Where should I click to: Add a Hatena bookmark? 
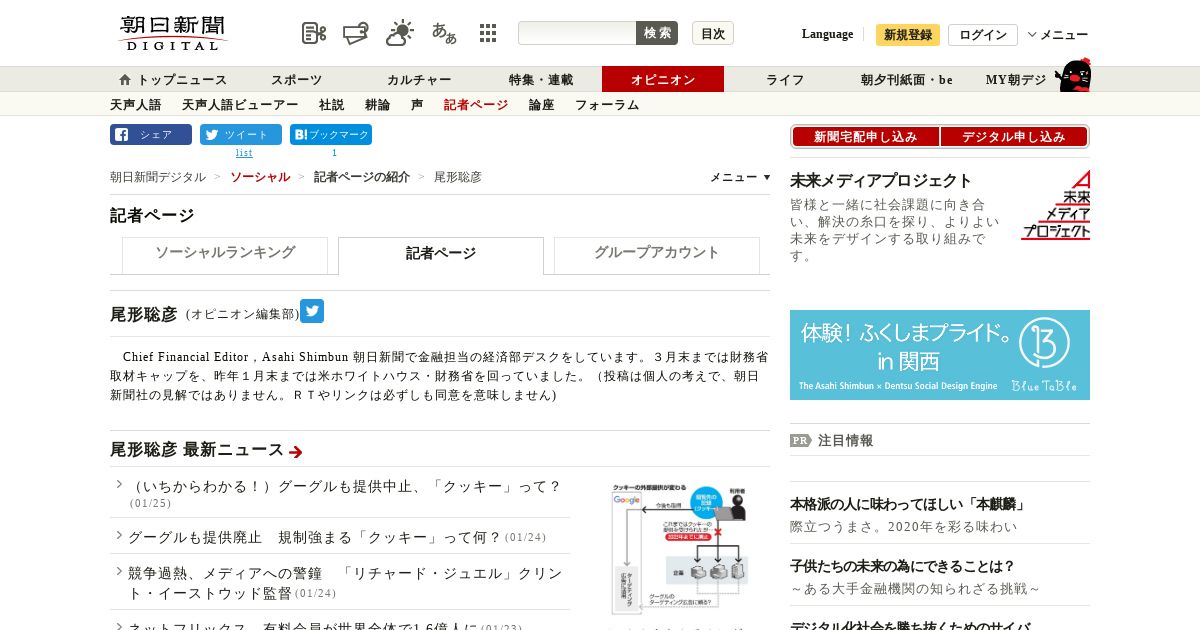331,135
